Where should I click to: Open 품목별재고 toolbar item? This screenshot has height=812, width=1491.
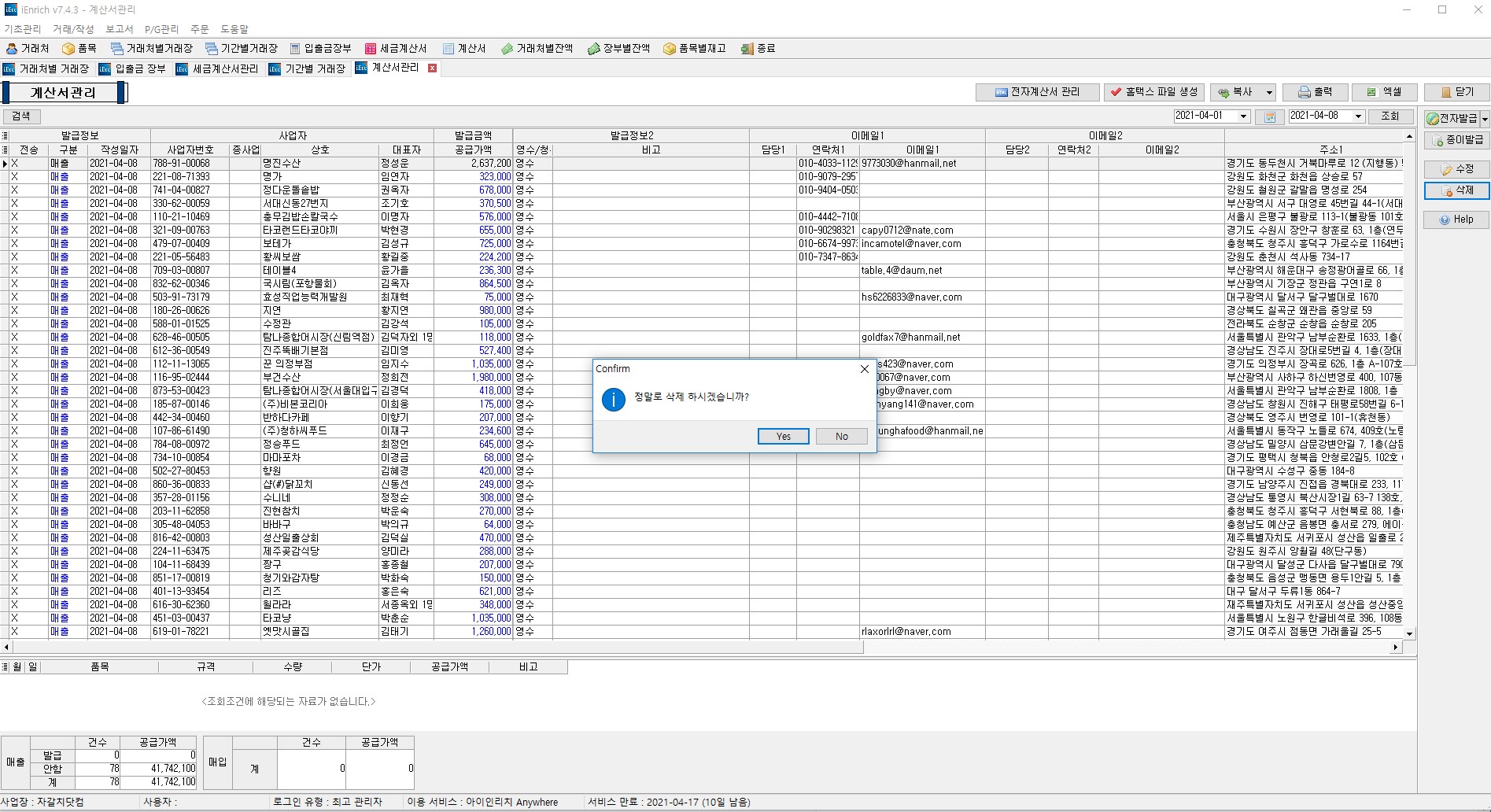tap(694, 49)
